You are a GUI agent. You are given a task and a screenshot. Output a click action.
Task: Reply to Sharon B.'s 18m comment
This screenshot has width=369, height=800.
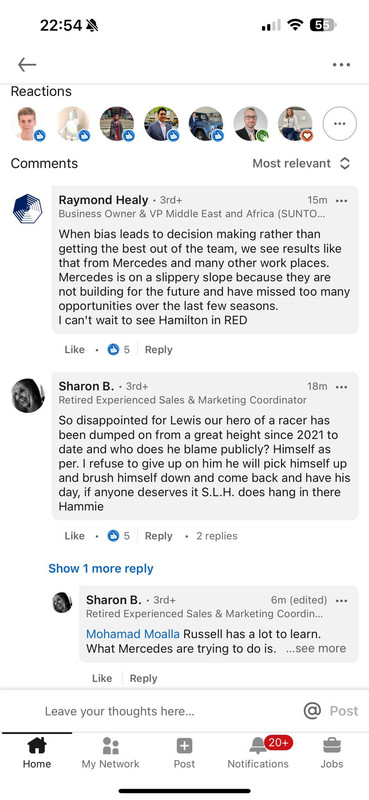(158, 536)
